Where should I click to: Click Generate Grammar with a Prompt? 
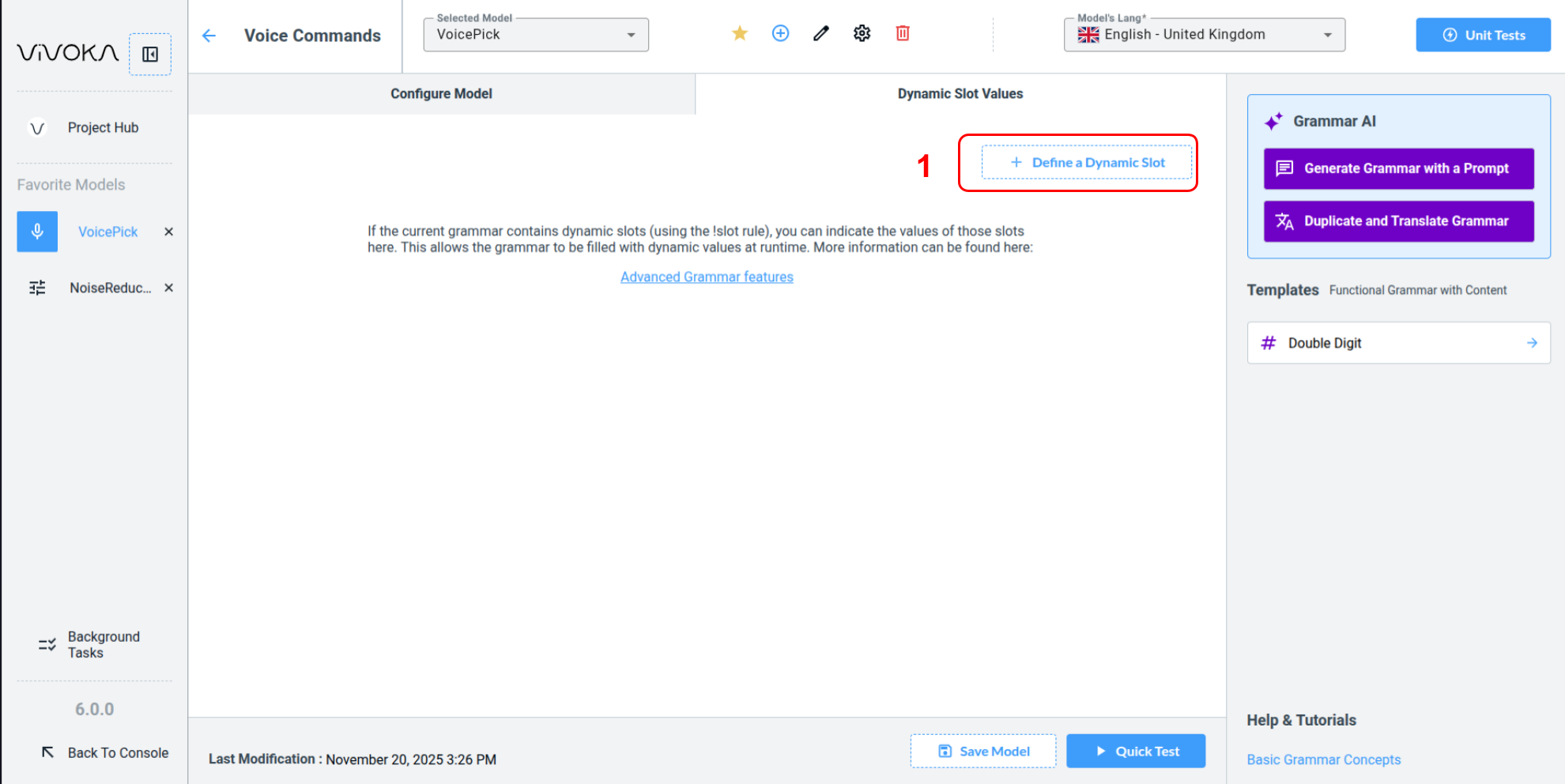click(x=1398, y=168)
